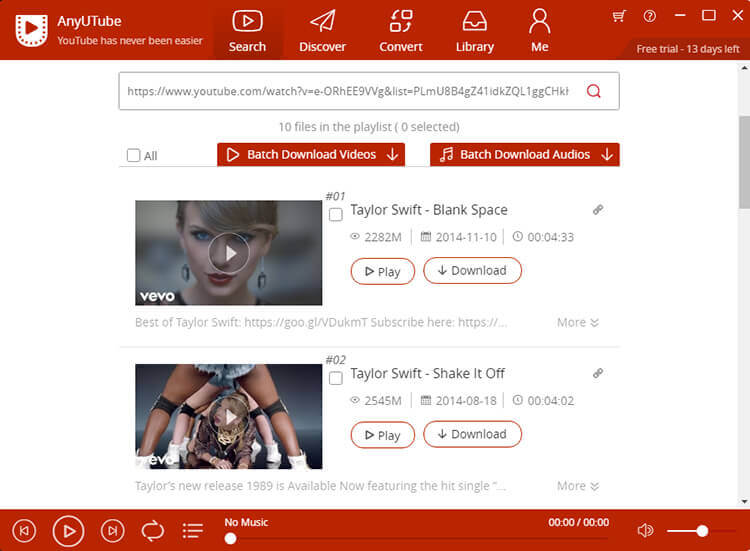Click the playback progress slider knob

pos(230,539)
